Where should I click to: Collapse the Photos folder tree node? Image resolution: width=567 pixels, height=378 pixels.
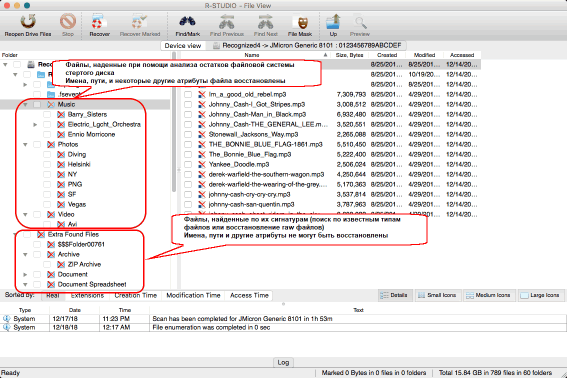click(x=25, y=144)
